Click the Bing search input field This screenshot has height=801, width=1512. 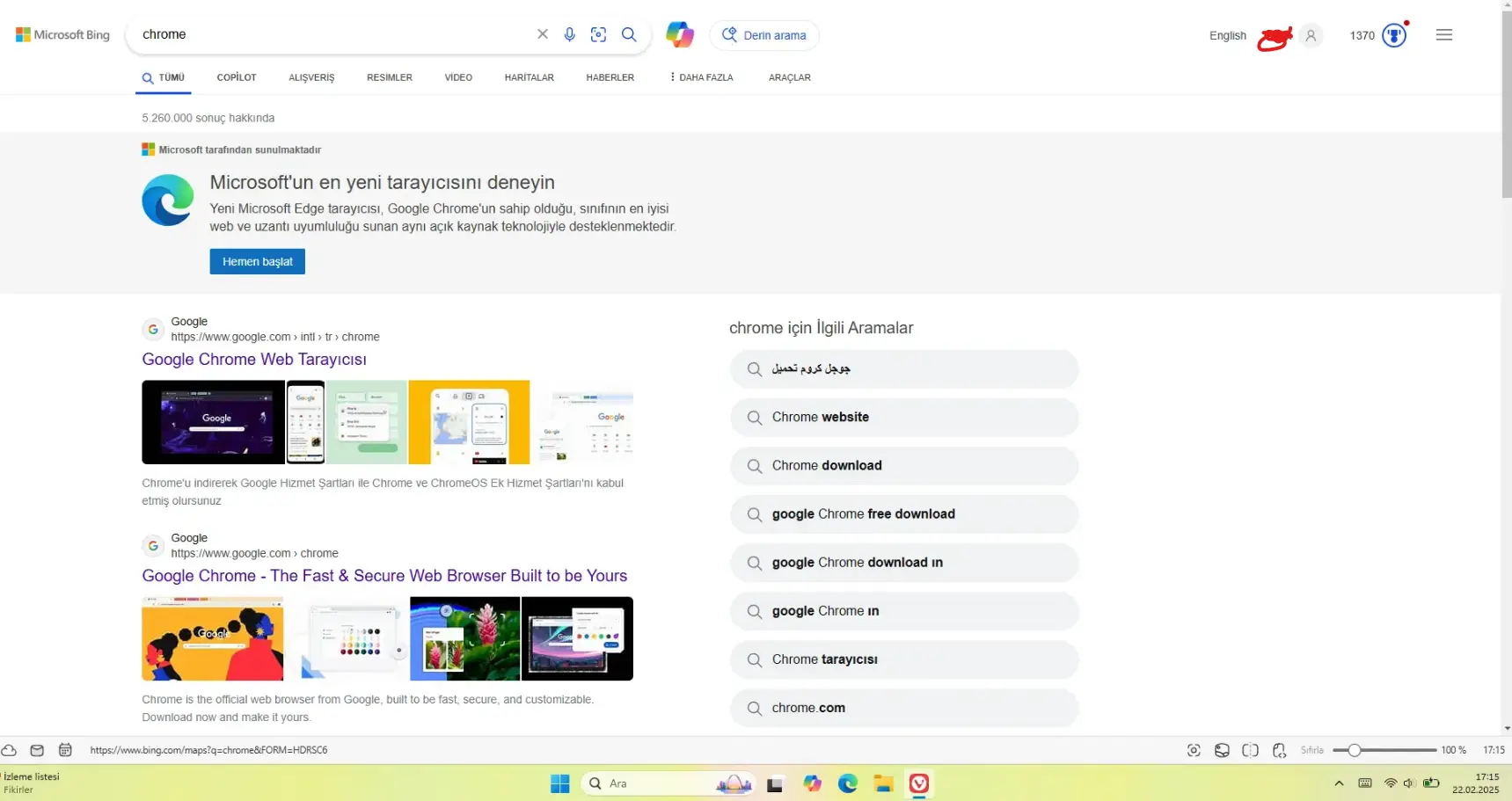pos(334,34)
